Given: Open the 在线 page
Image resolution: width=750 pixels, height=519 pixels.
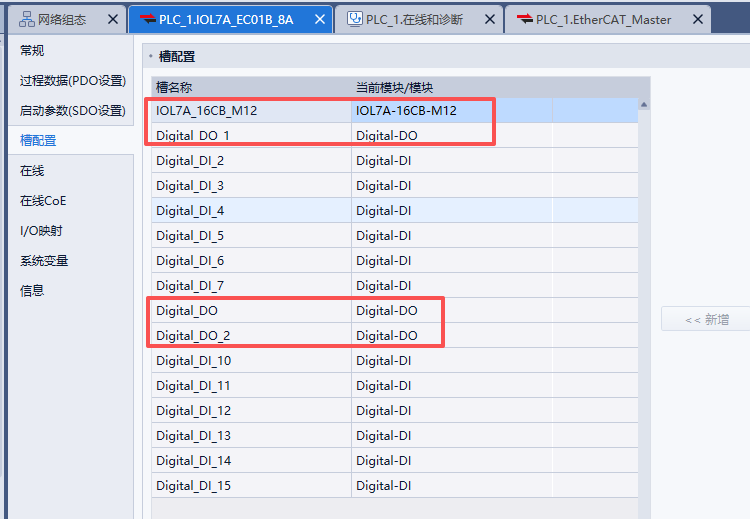Looking at the screenshot, I should tap(32, 171).
